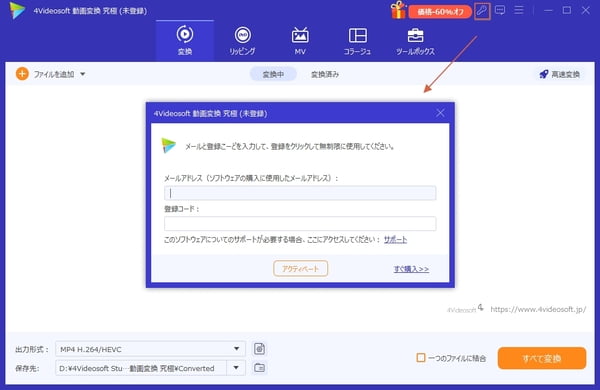This screenshot has width=600, height=390.
Task: Open the サポート link
Action: [x=395, y=240]
